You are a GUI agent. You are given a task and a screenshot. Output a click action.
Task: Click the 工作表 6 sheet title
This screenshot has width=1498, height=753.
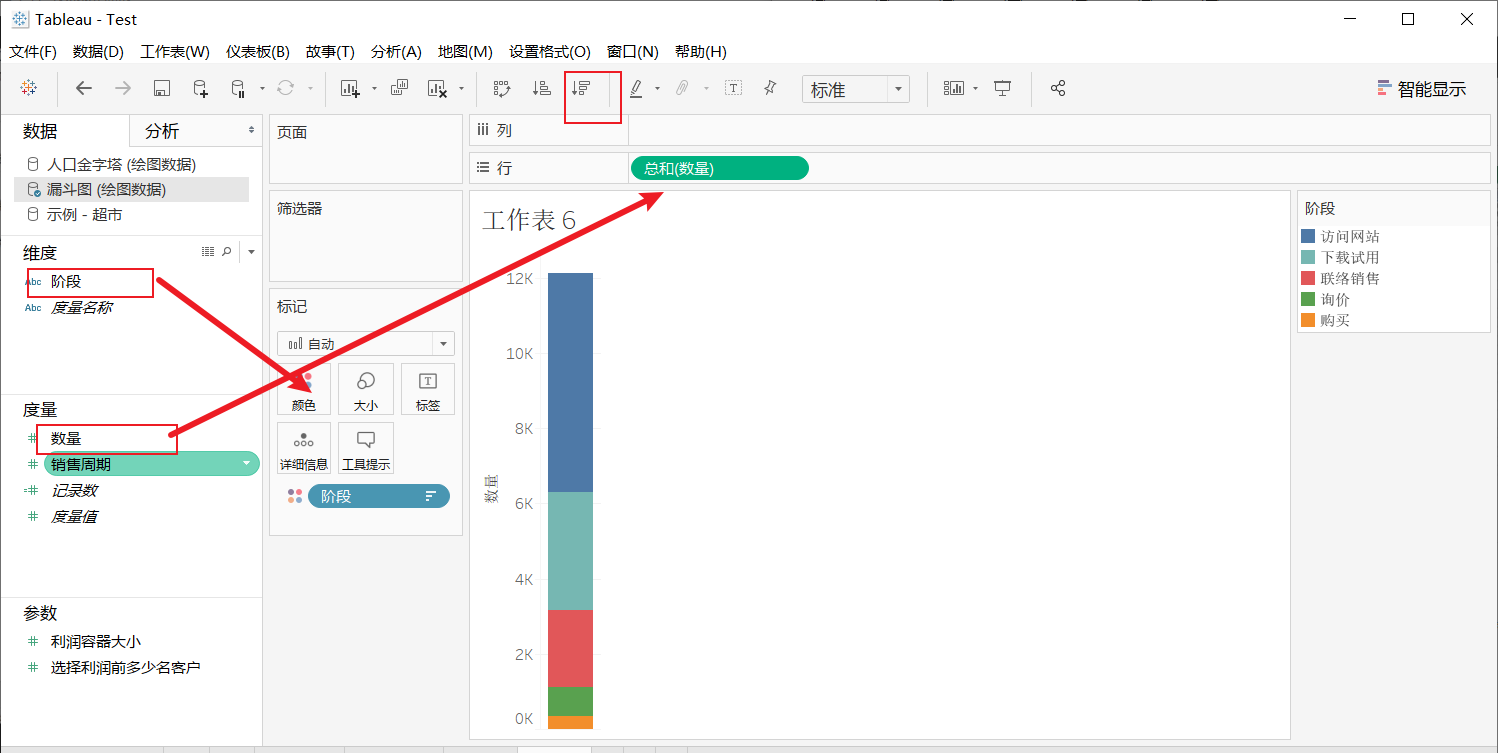529,220
